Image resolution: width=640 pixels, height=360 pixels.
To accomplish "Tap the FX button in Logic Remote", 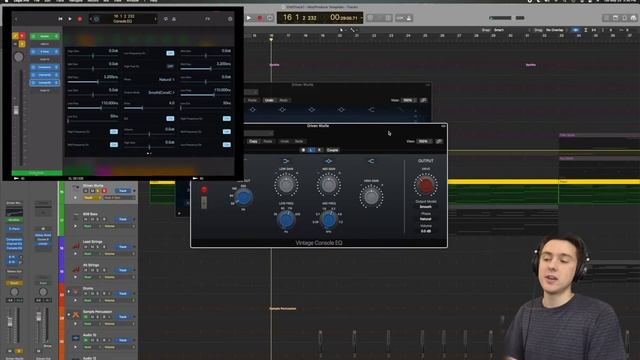I will (x=207, y=19).
